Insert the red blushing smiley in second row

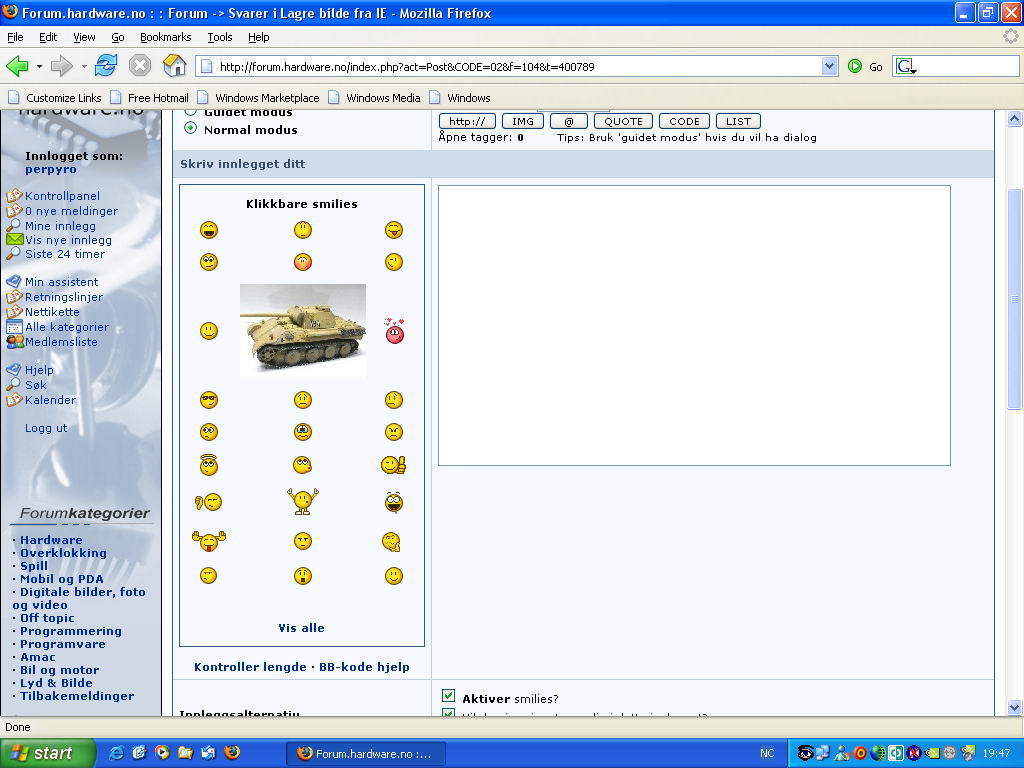pyautogui.click(x=302, y=262)
